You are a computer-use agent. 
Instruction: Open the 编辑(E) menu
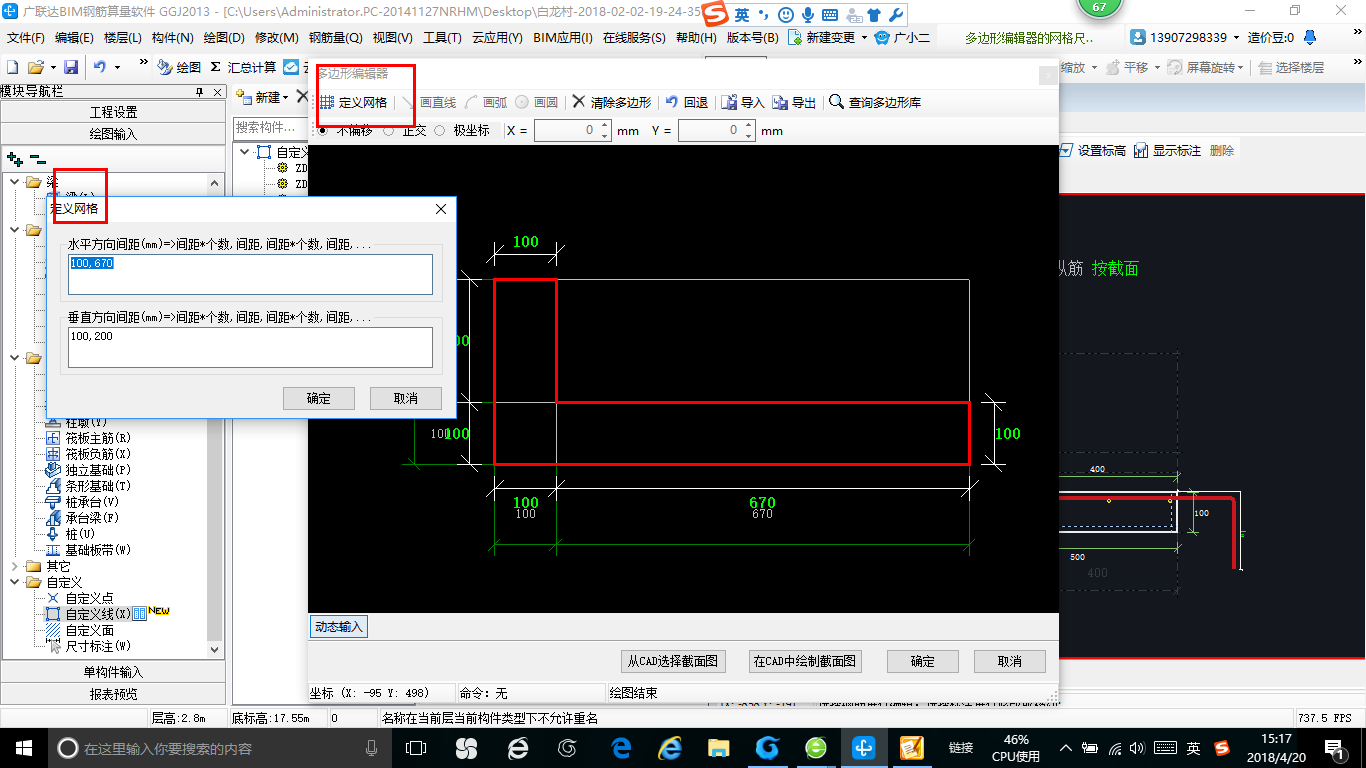(74, 38)
